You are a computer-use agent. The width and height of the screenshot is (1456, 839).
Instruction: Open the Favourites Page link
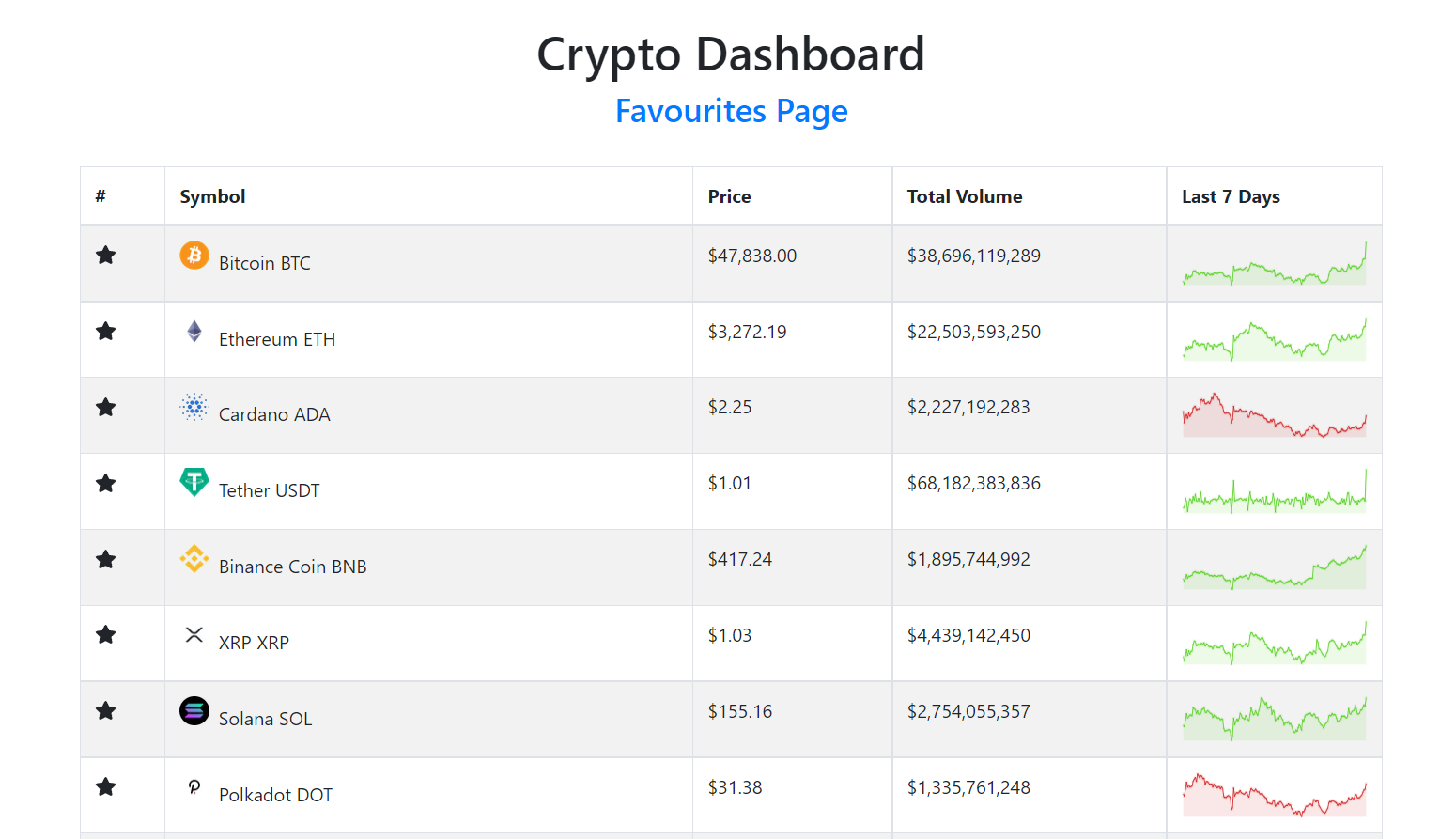(731, 111)
